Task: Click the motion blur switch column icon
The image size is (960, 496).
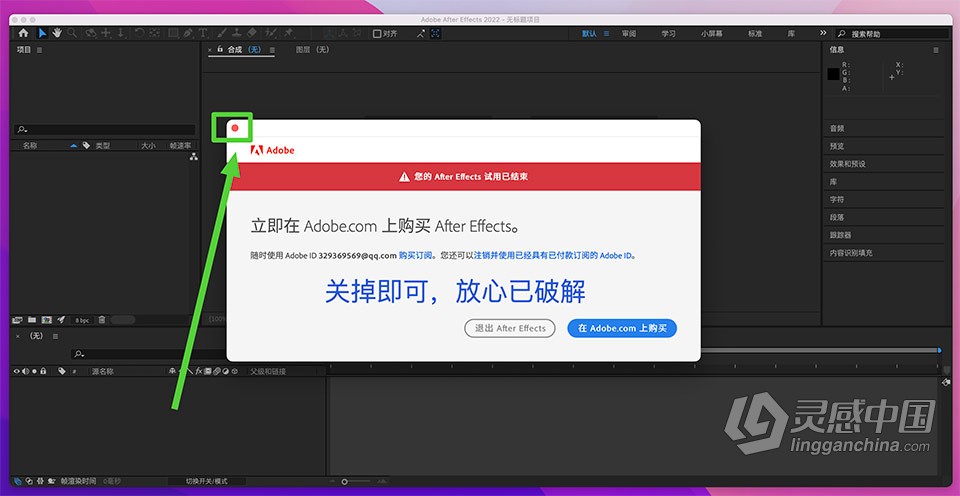Action: tap(217, 371)
